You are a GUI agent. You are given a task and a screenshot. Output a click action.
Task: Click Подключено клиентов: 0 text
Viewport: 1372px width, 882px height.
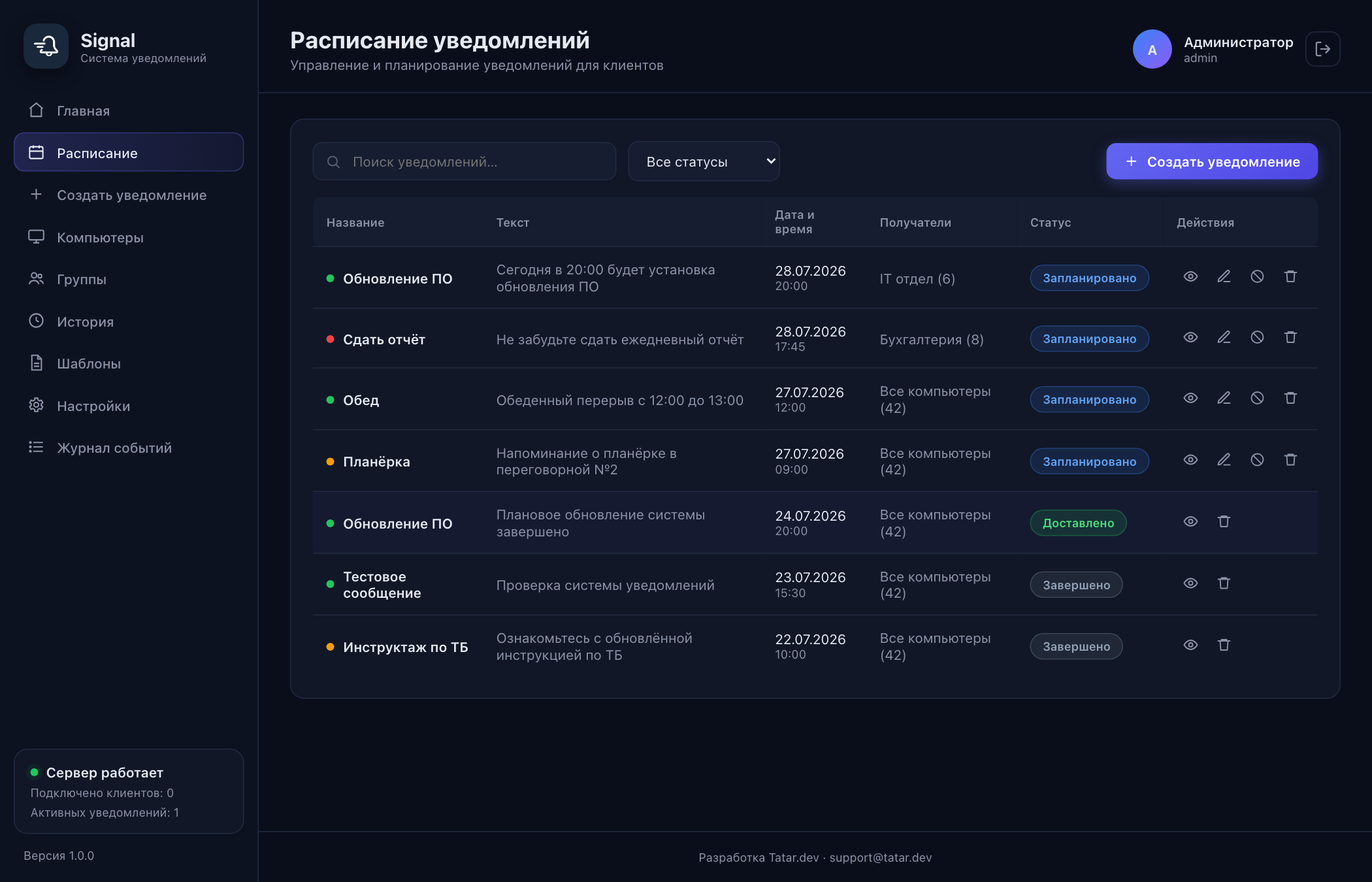point(102,792)
